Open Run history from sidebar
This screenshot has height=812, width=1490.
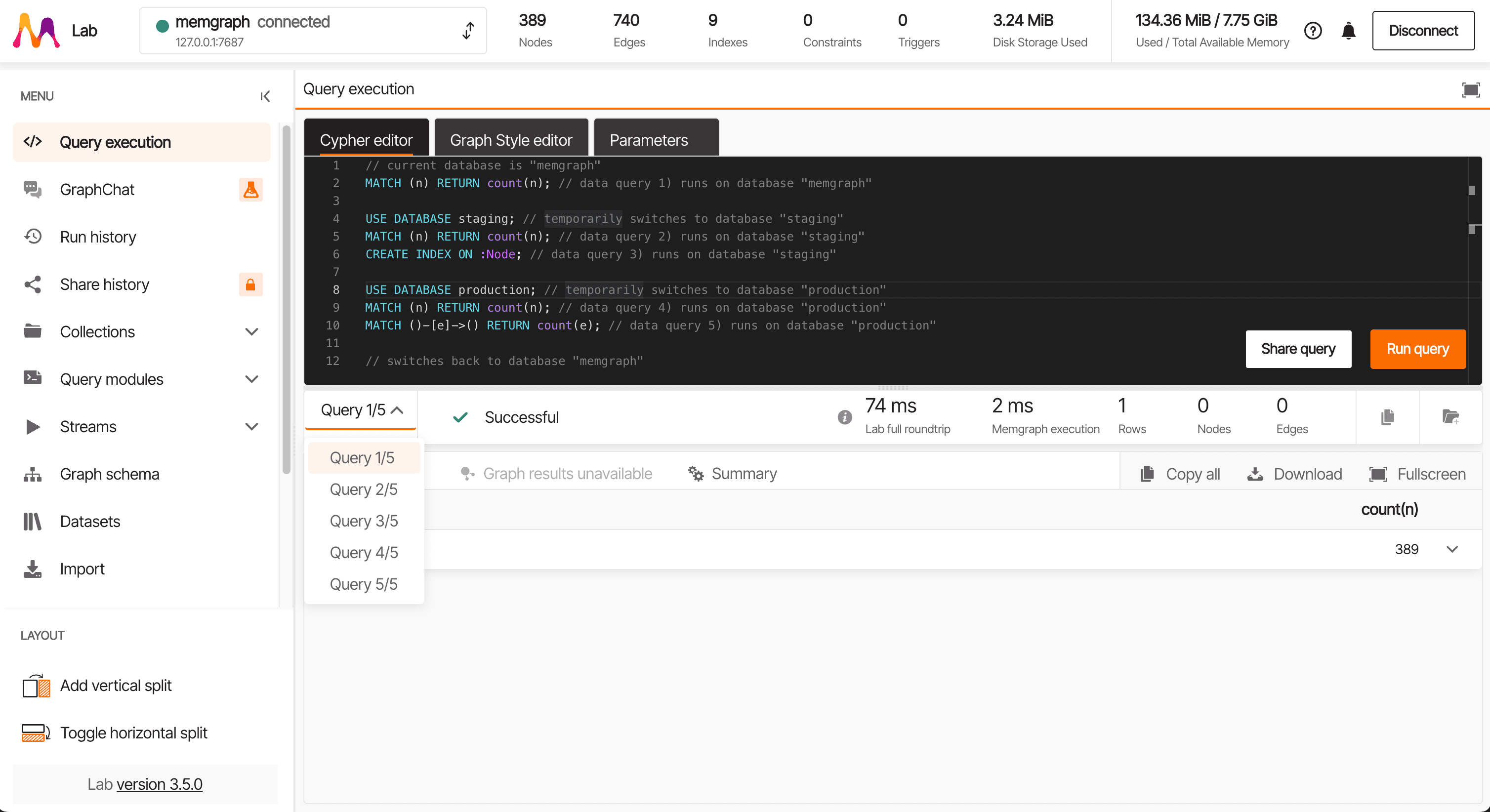[142, 237]
